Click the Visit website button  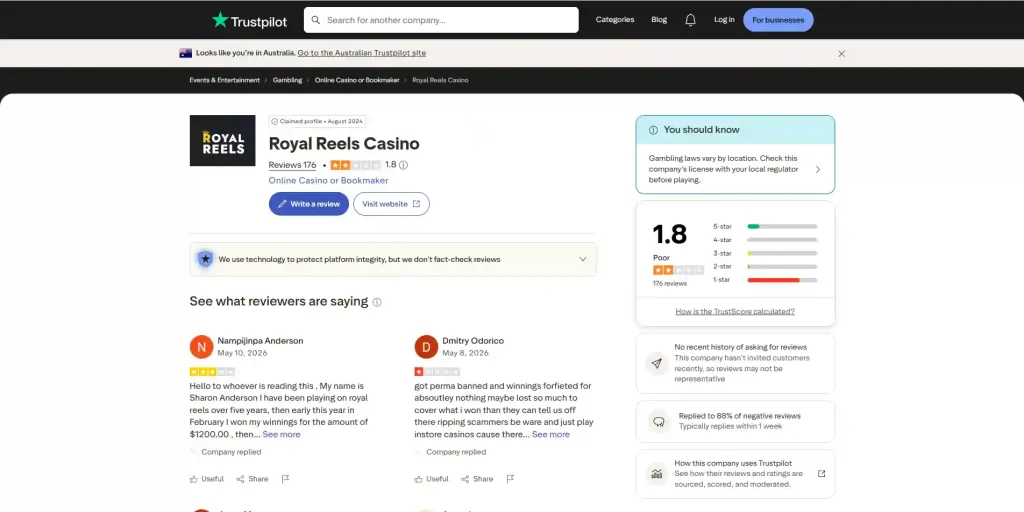tap(391, 204)
